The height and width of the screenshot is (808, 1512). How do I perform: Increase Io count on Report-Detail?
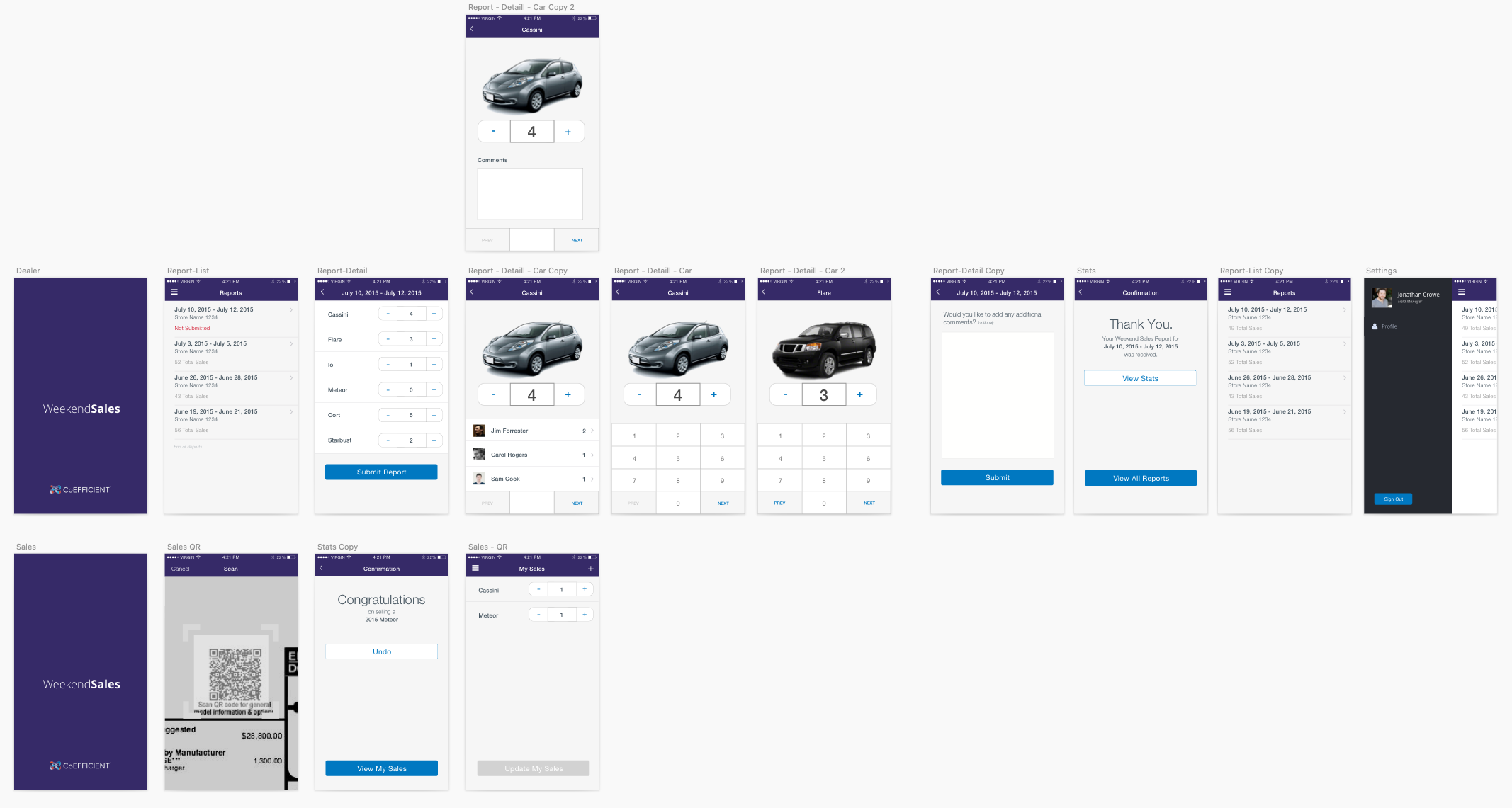point(434,365)
